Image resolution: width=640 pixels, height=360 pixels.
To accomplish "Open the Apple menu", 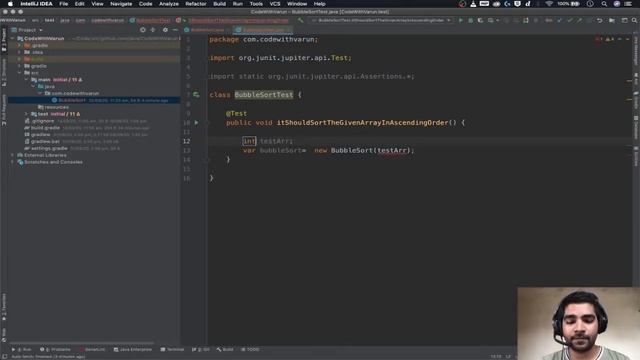I will pos(10,4).
